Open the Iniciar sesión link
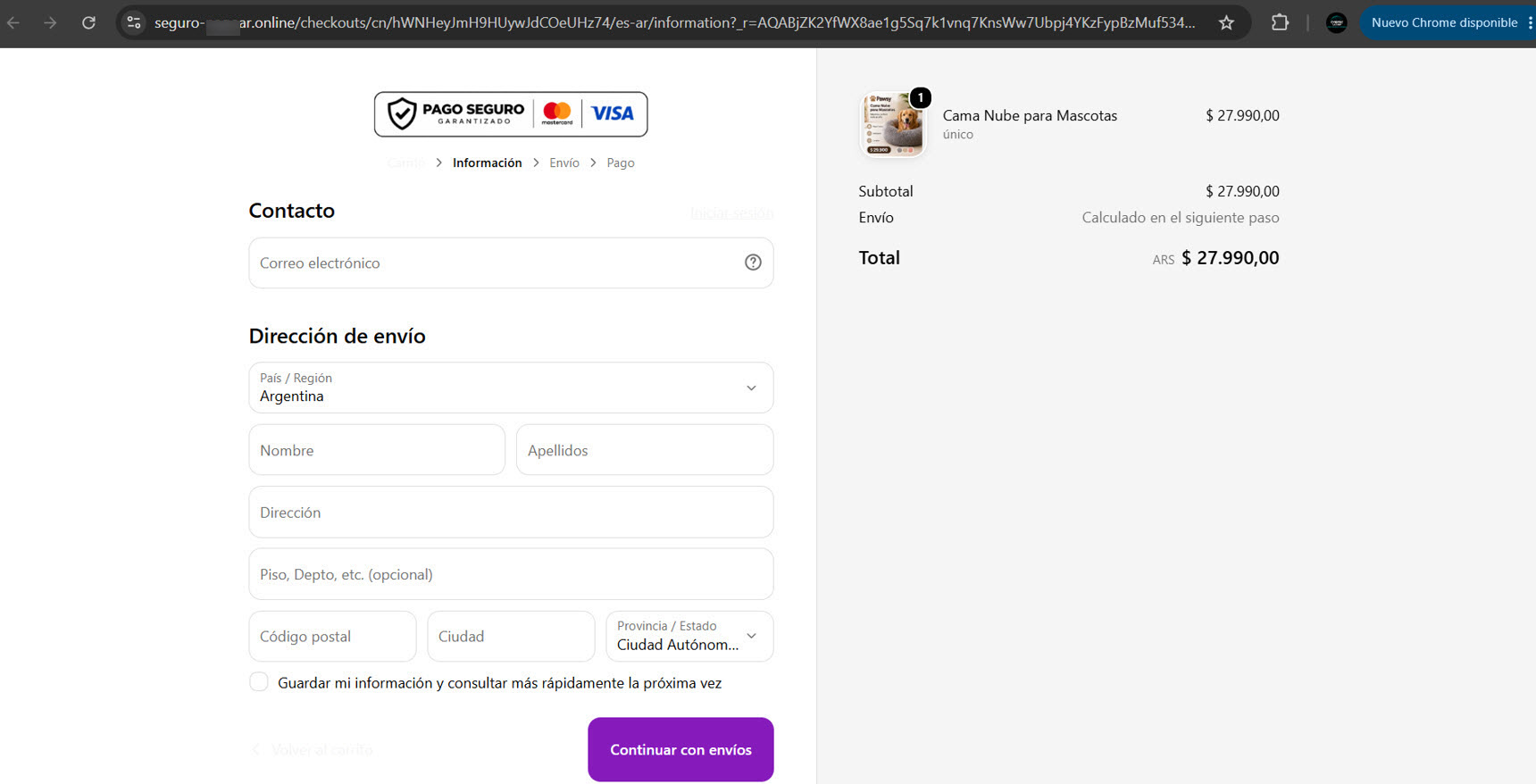Image resolution: width=1536 pixels, height=784 pixels. pos(731,213)
